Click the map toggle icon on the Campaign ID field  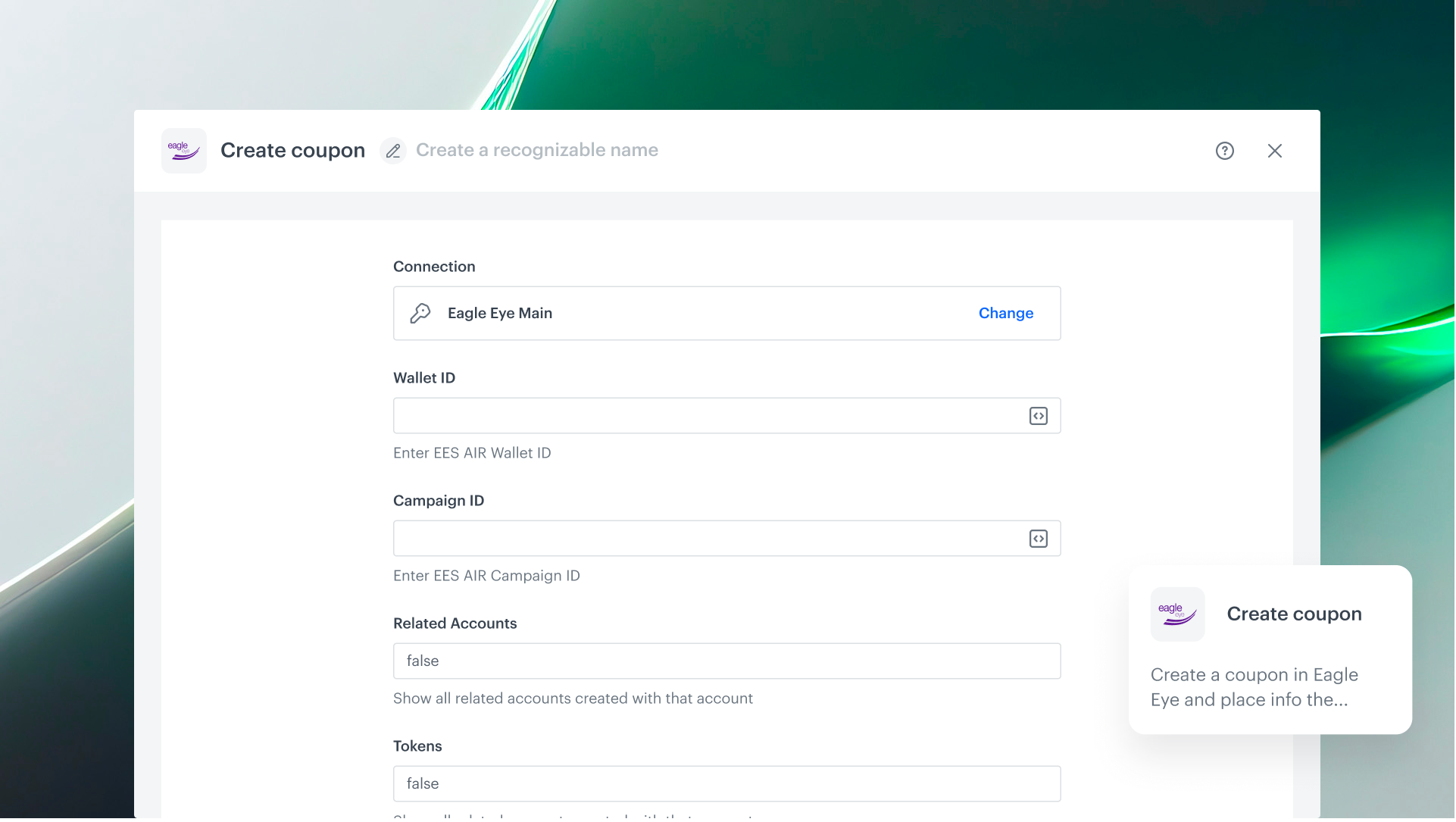tap(1038, 538)
